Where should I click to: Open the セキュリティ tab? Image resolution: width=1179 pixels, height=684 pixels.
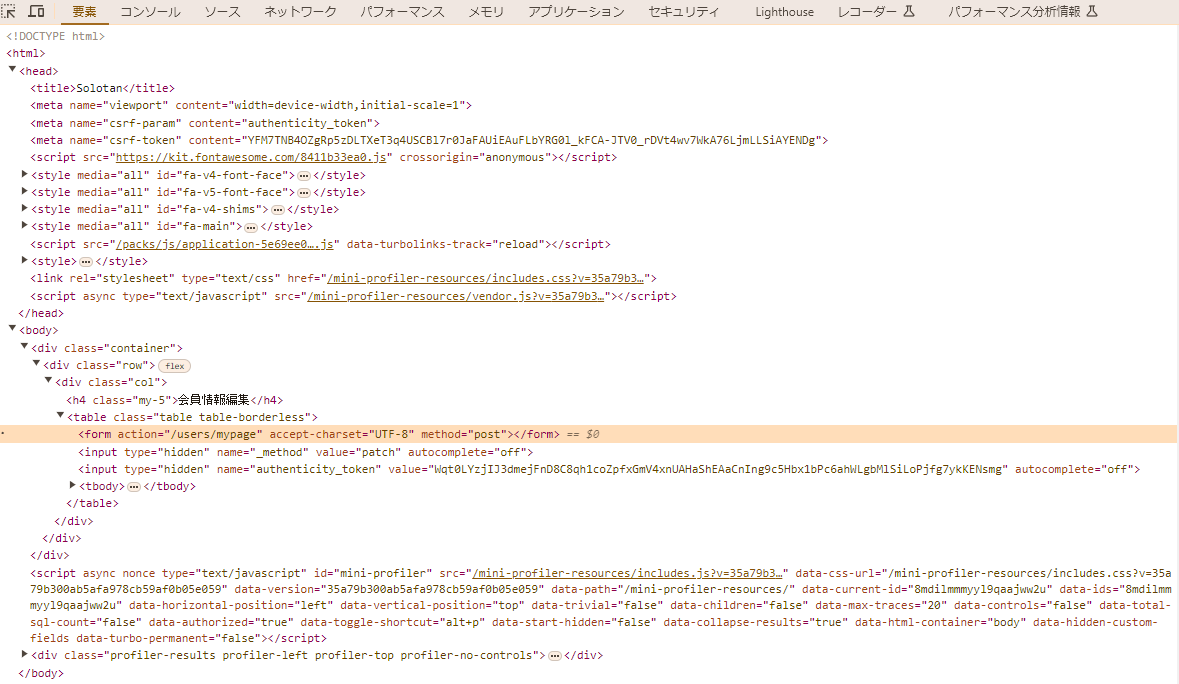(x=683, y=12)
